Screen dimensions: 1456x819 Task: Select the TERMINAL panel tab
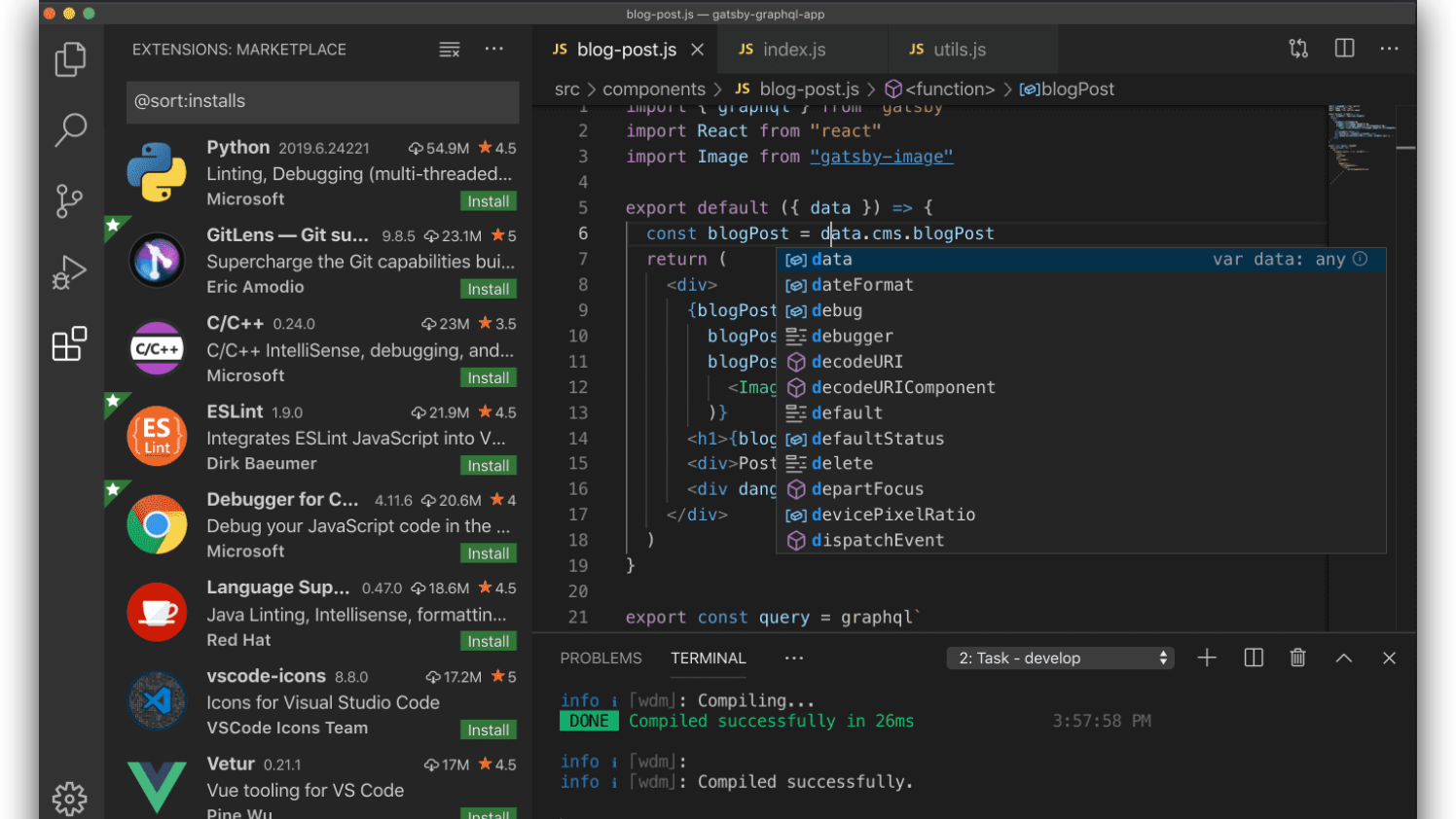pos(709,659)
